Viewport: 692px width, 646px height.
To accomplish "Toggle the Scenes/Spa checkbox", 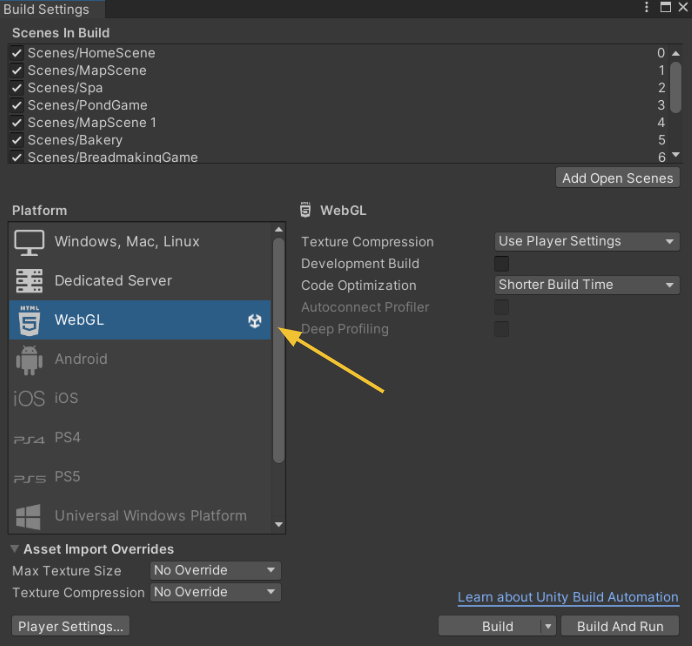I will pyautogui.click(x=17, y=88).
